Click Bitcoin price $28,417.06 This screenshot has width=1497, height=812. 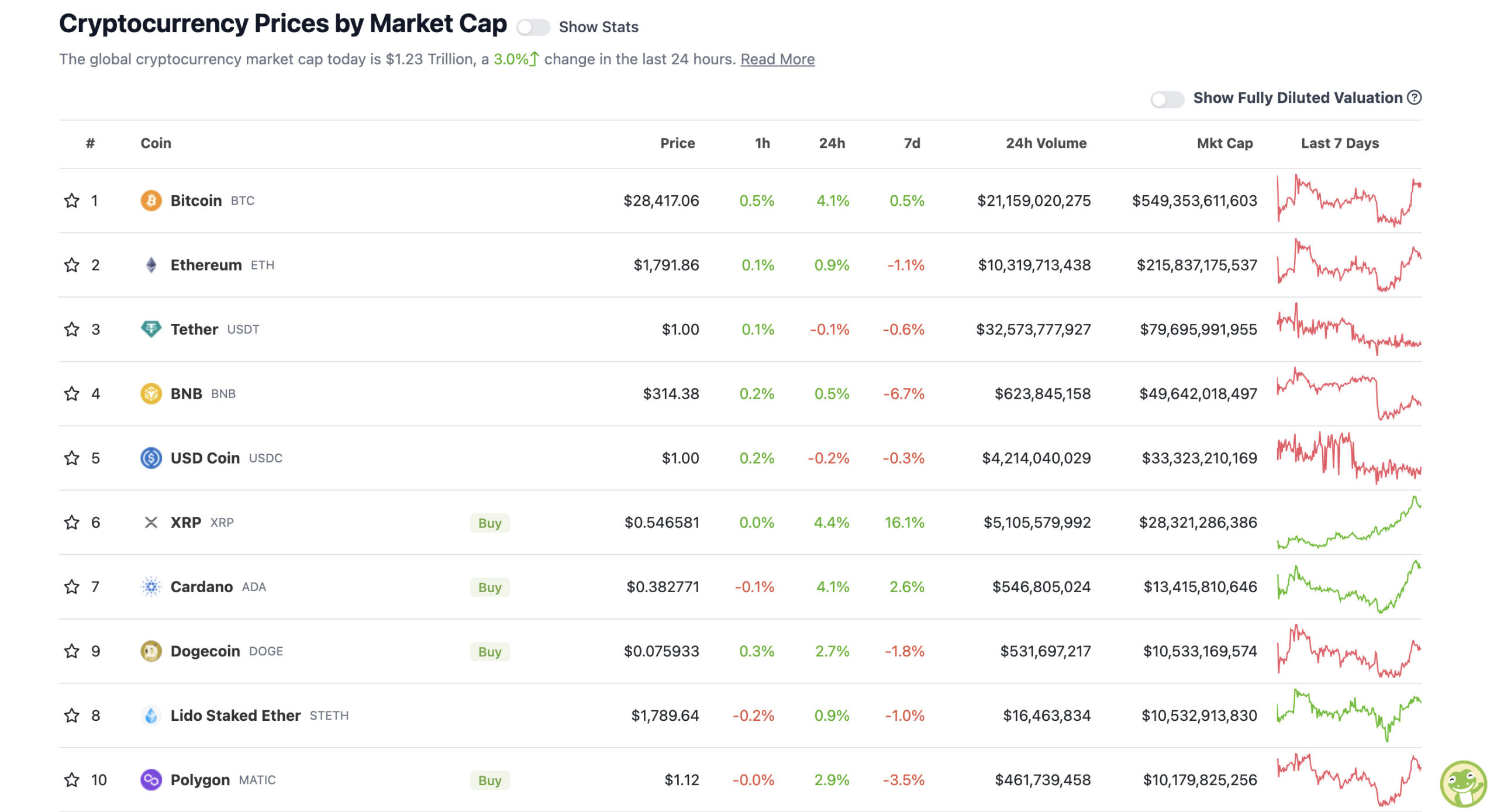tap(661, 201)
